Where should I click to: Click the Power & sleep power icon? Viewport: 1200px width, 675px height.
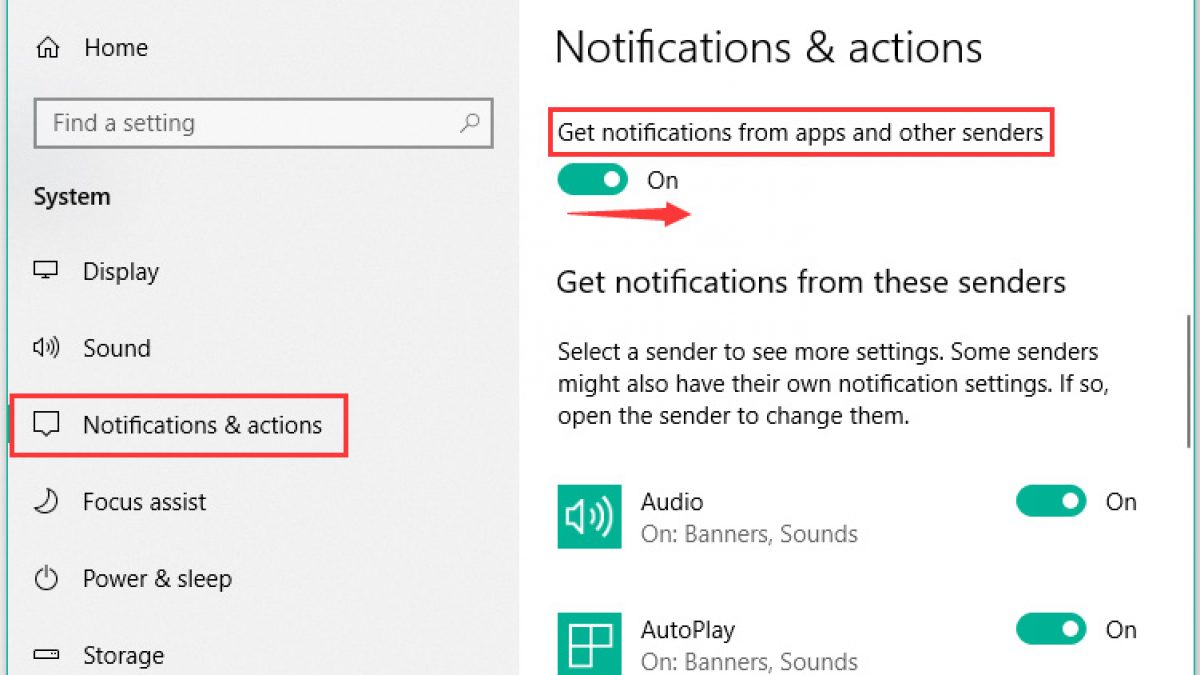click(46, 579)
